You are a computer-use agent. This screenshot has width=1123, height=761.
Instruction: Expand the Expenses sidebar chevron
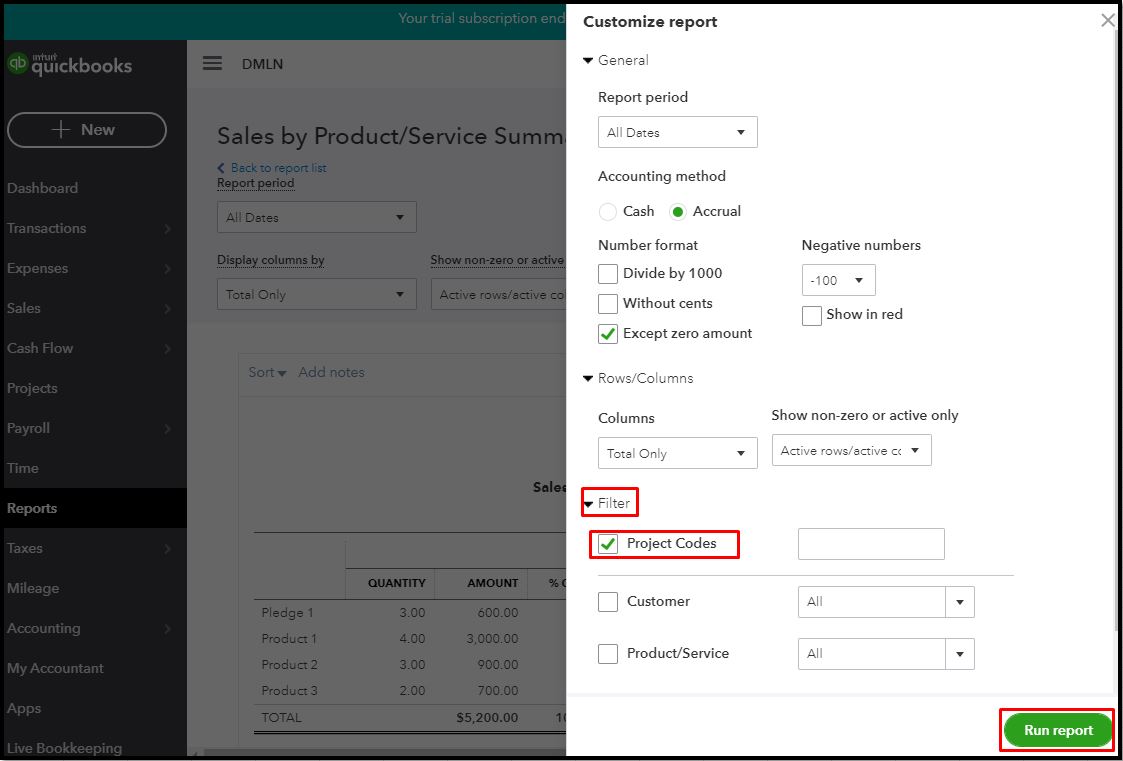pyautogui.click(x=167, y=269)
